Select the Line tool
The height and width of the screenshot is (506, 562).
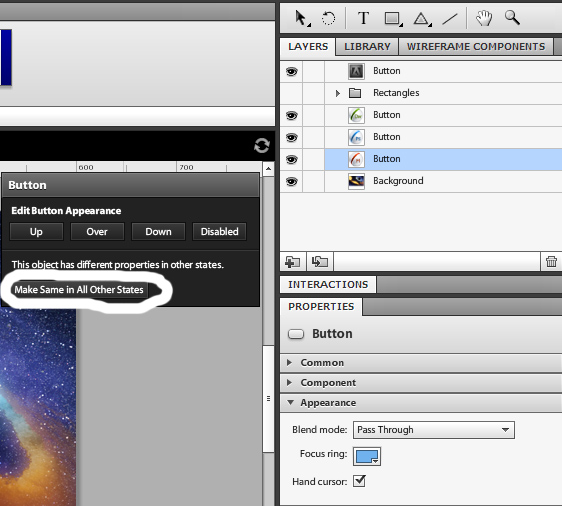(450, 19)
